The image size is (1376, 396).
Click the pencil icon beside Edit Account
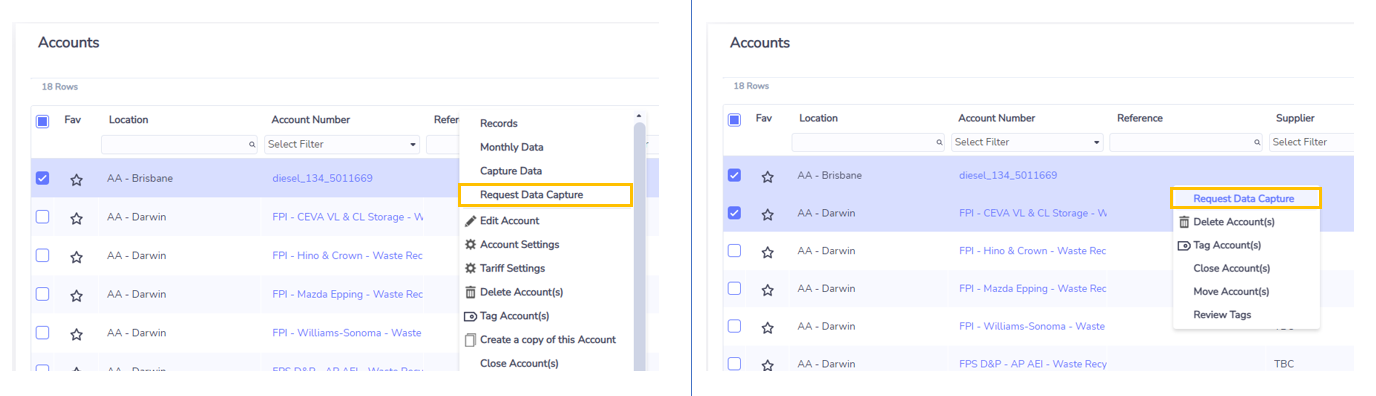point(470,221)
